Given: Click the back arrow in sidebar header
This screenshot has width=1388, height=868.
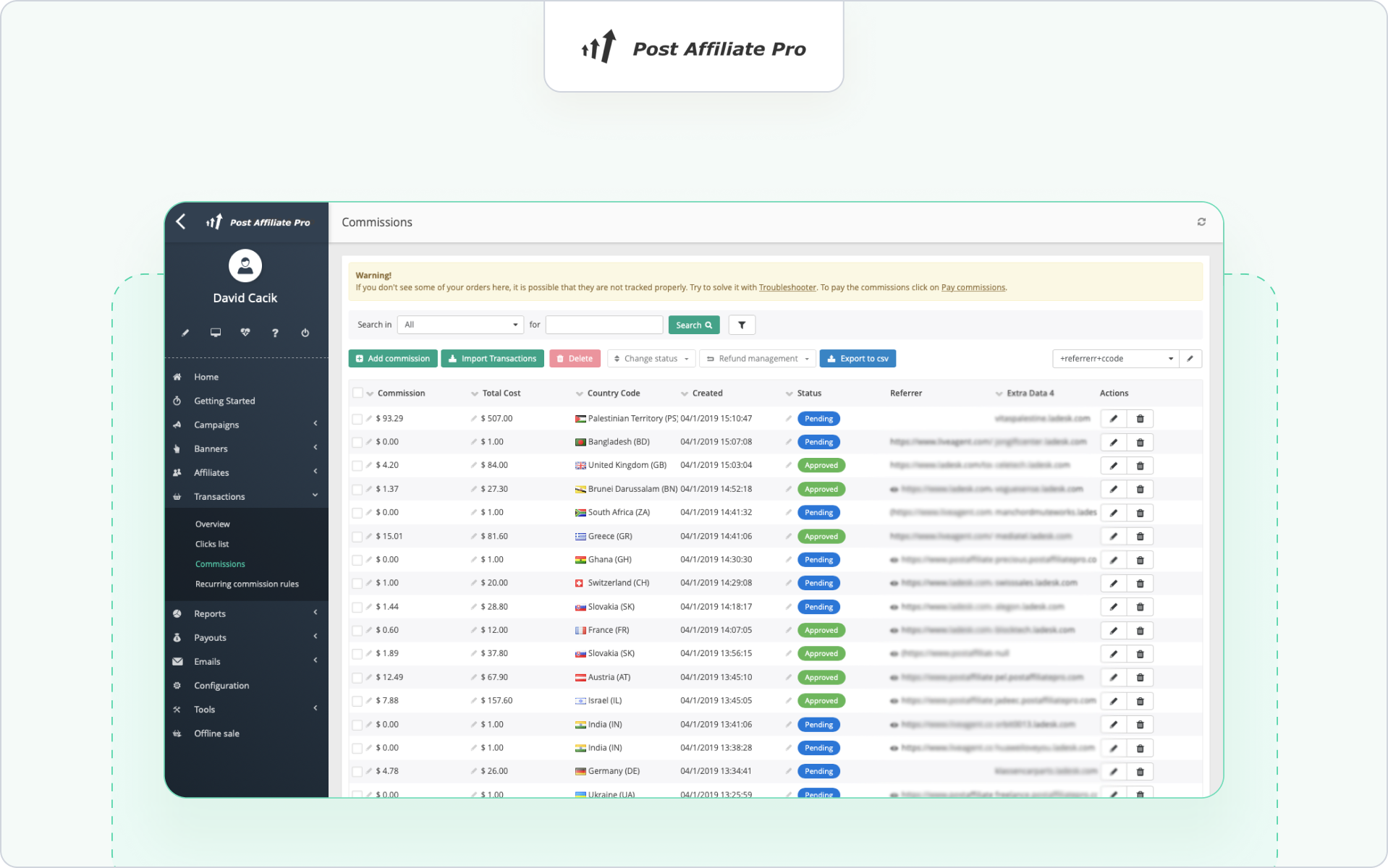Looking at the screenshot, I should point(181,222).
